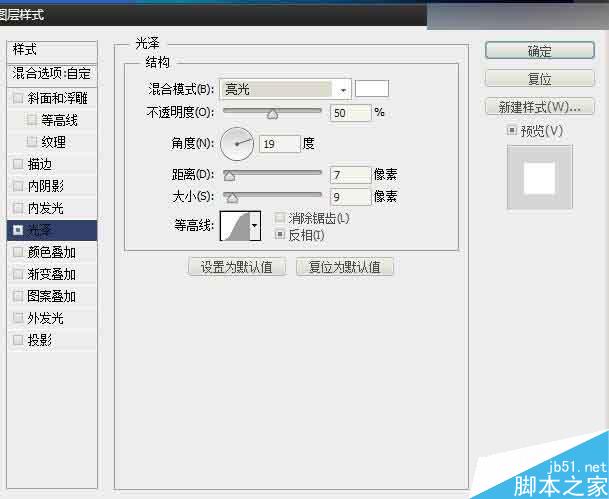Click the 不透明度 slider handle
The height and width of the screenshot is (499, 609).
coord(273,114)
